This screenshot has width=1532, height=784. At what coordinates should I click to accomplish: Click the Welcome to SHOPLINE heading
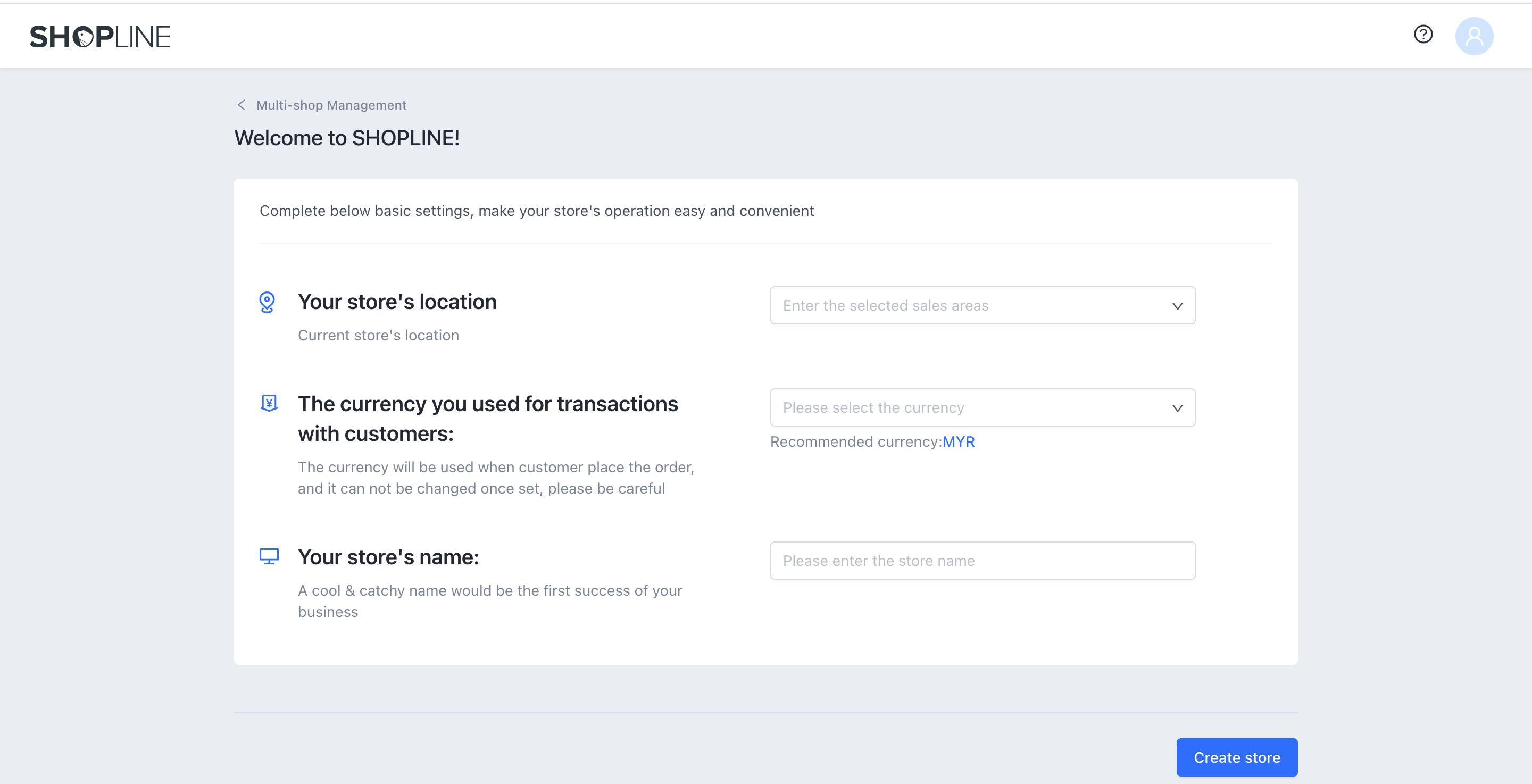347,138
